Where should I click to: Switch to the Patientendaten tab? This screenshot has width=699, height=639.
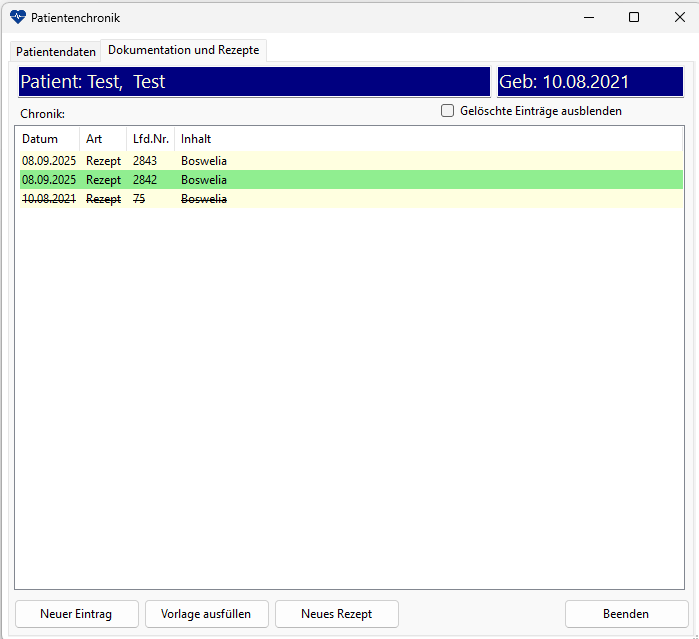click(56, 52)
